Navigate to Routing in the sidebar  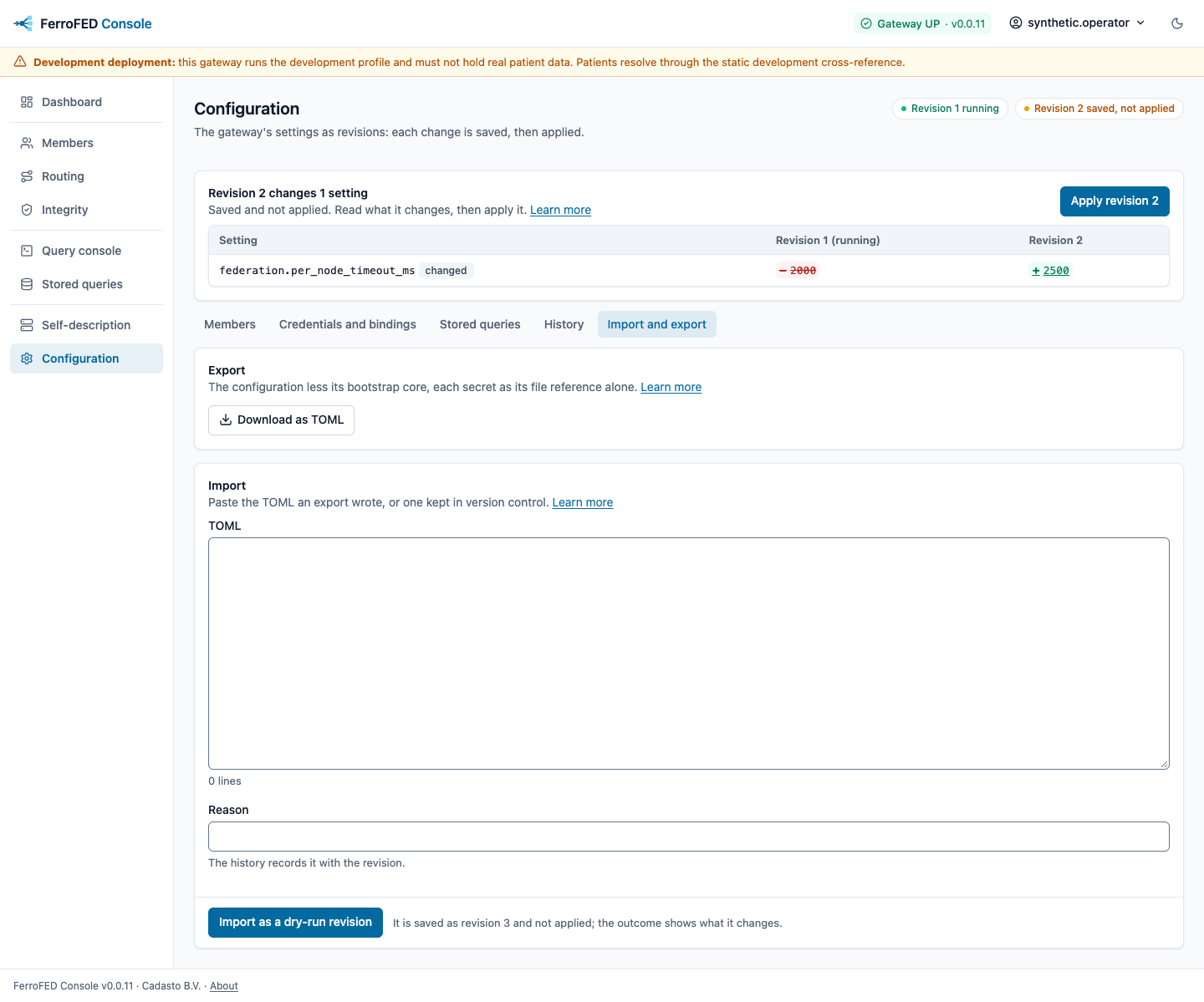86,176
